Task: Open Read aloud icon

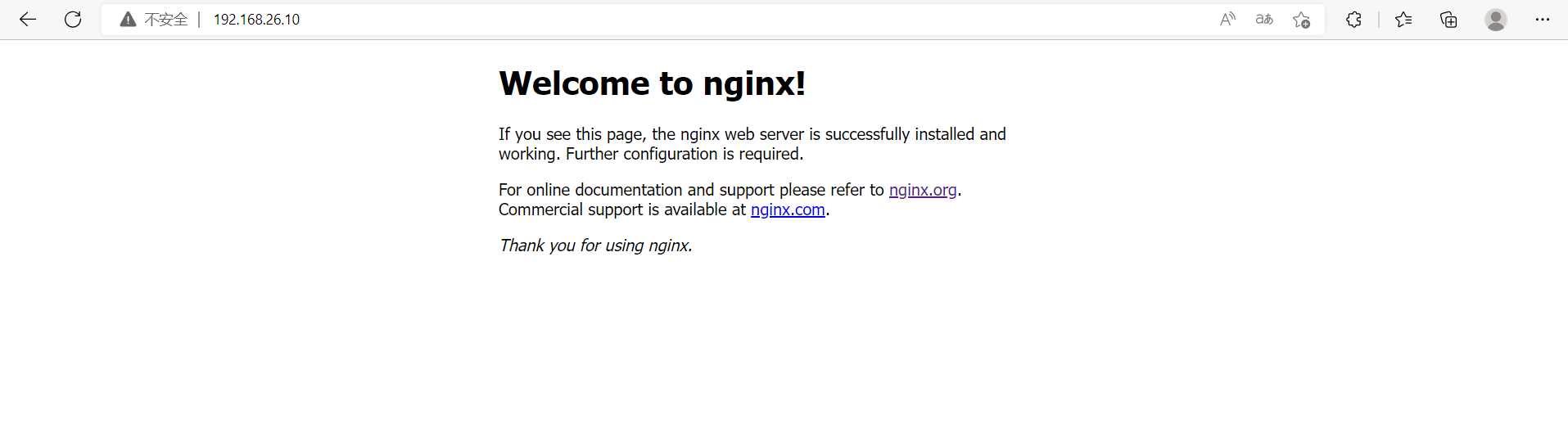Action: coord(1227,20)
